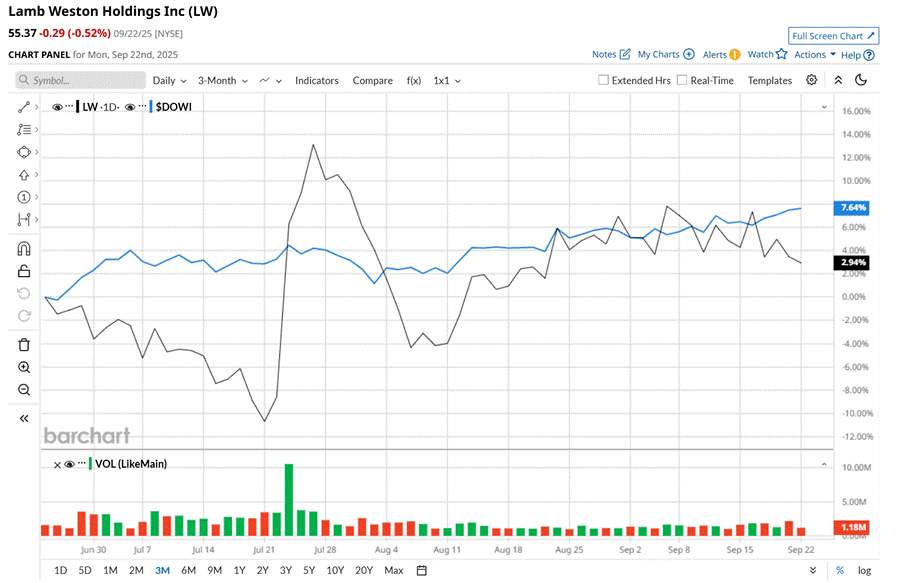Select the Max time range

pyautogui.click(x=394, y=570)
